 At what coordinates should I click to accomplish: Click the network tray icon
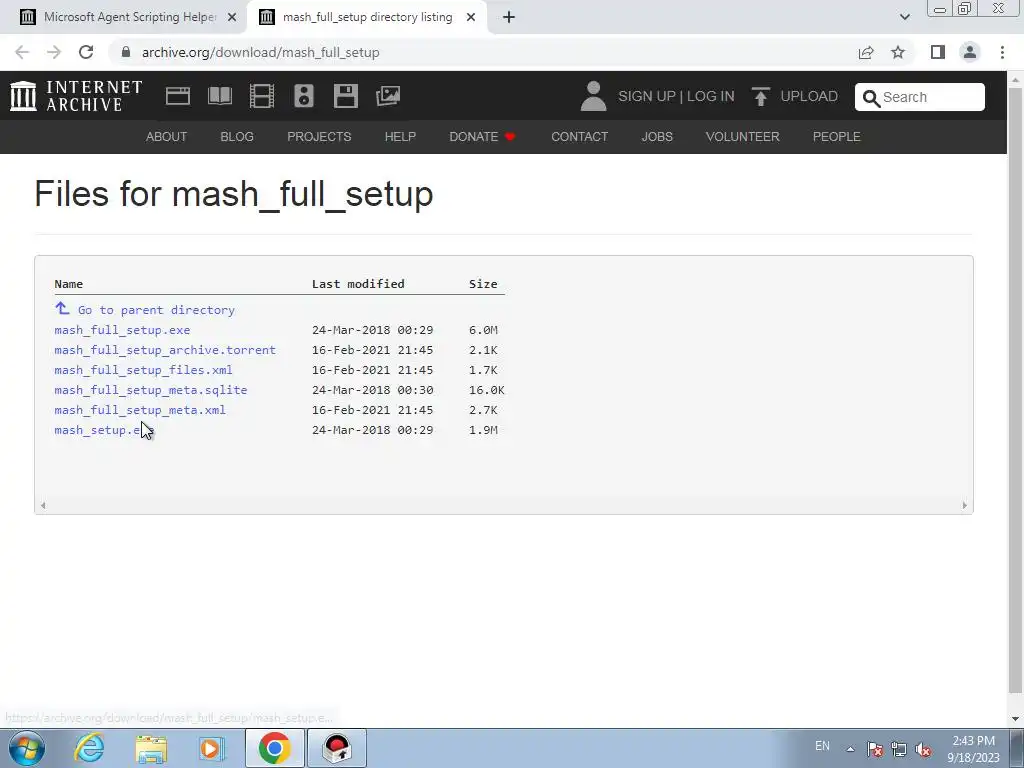(899, 749)
